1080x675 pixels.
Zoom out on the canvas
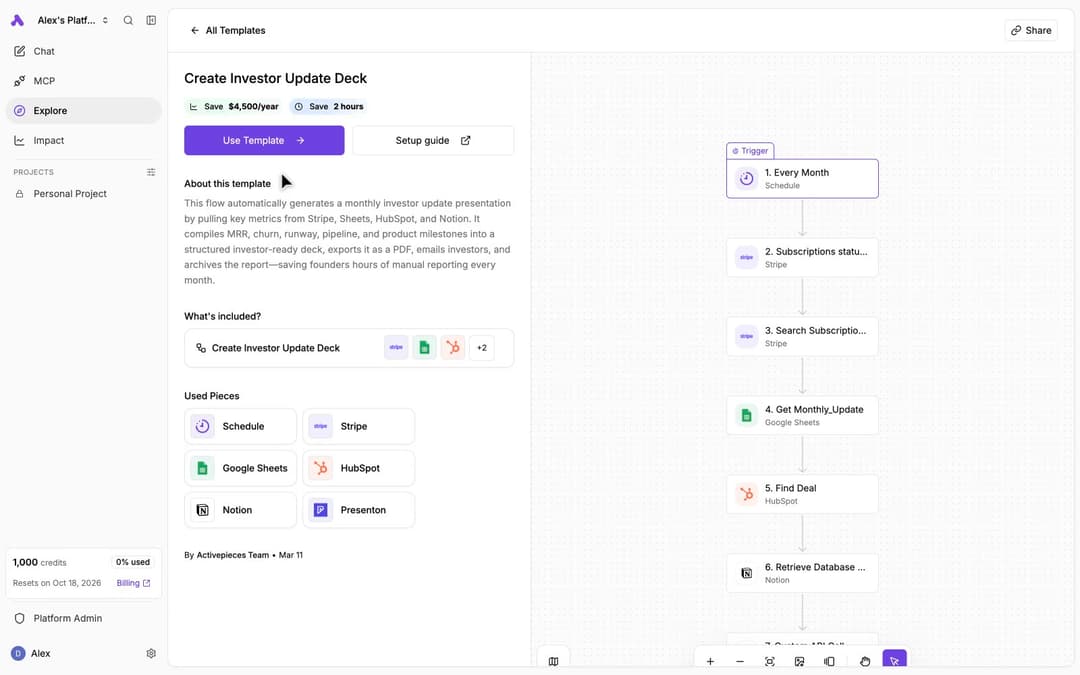point(740,661)
